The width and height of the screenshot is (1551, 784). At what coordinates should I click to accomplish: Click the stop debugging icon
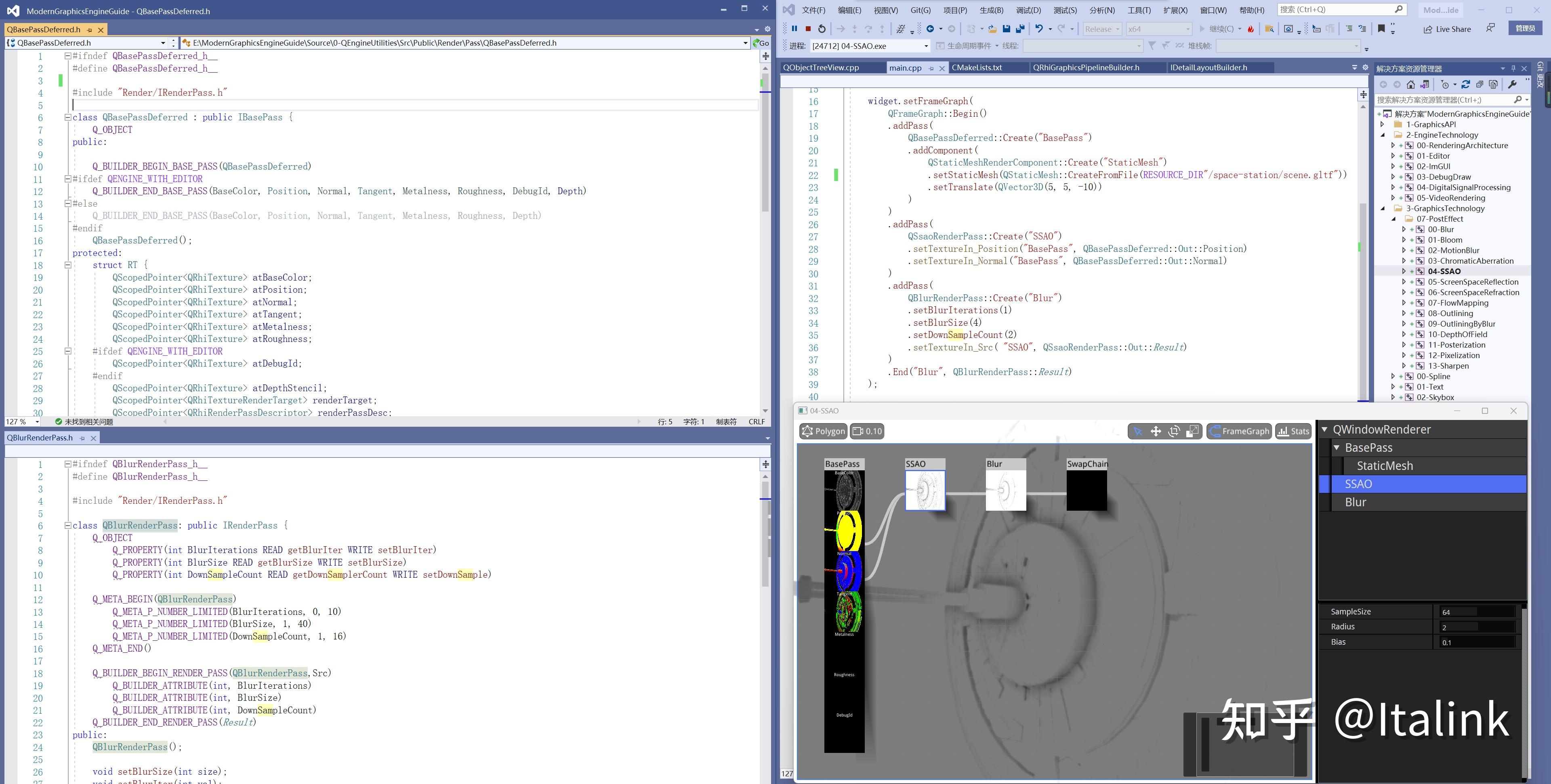pyautogui.click(x=809, y=29)
